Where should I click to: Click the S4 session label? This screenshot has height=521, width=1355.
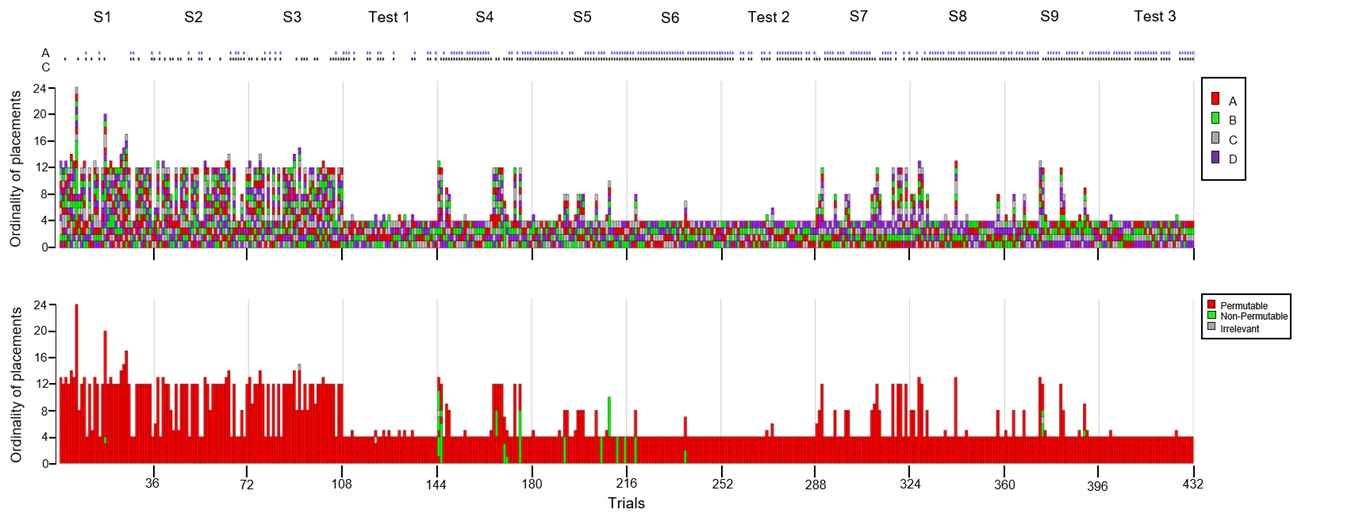(x=484, y=17)
